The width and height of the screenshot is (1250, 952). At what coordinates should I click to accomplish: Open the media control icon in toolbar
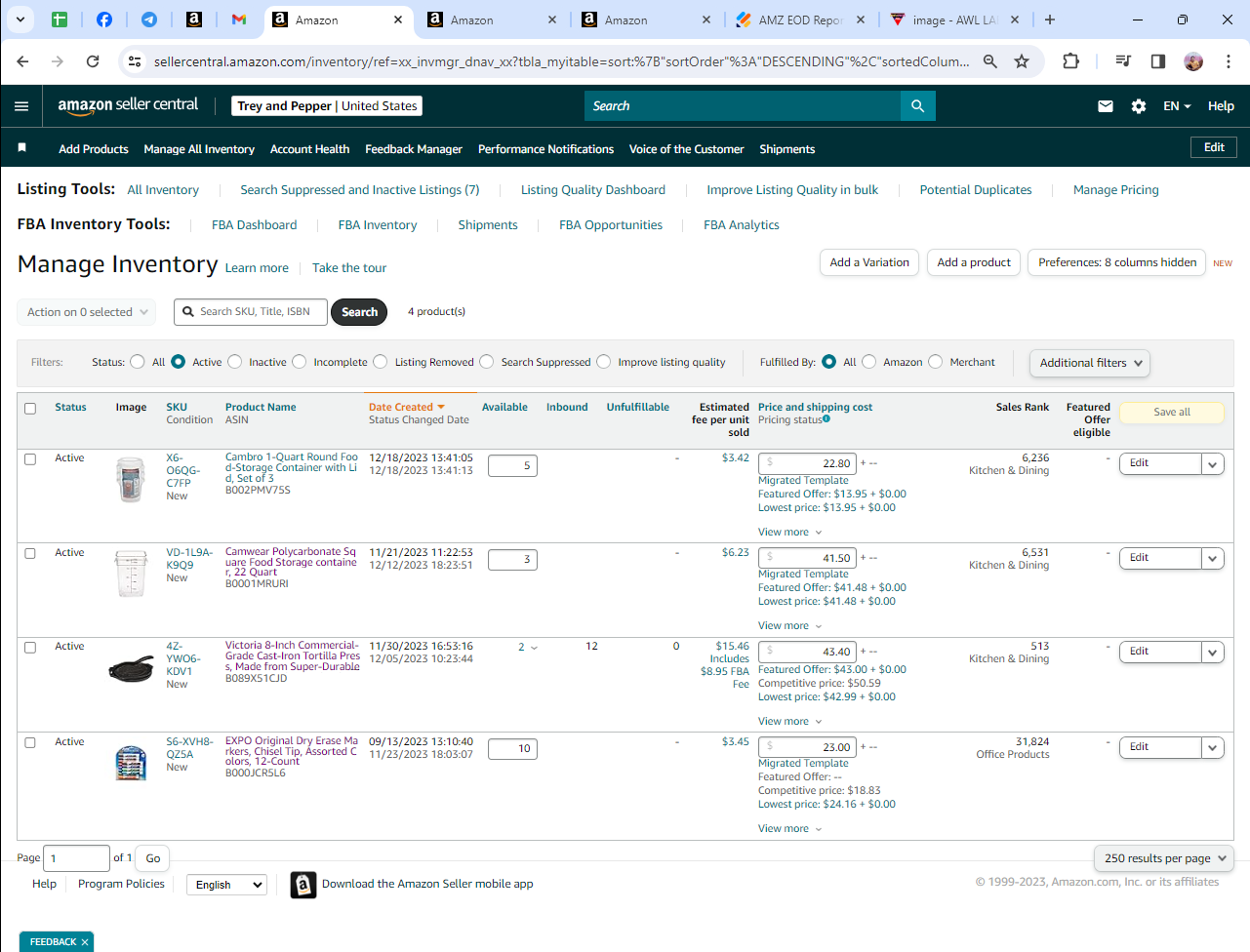[x=1123, y=61]
